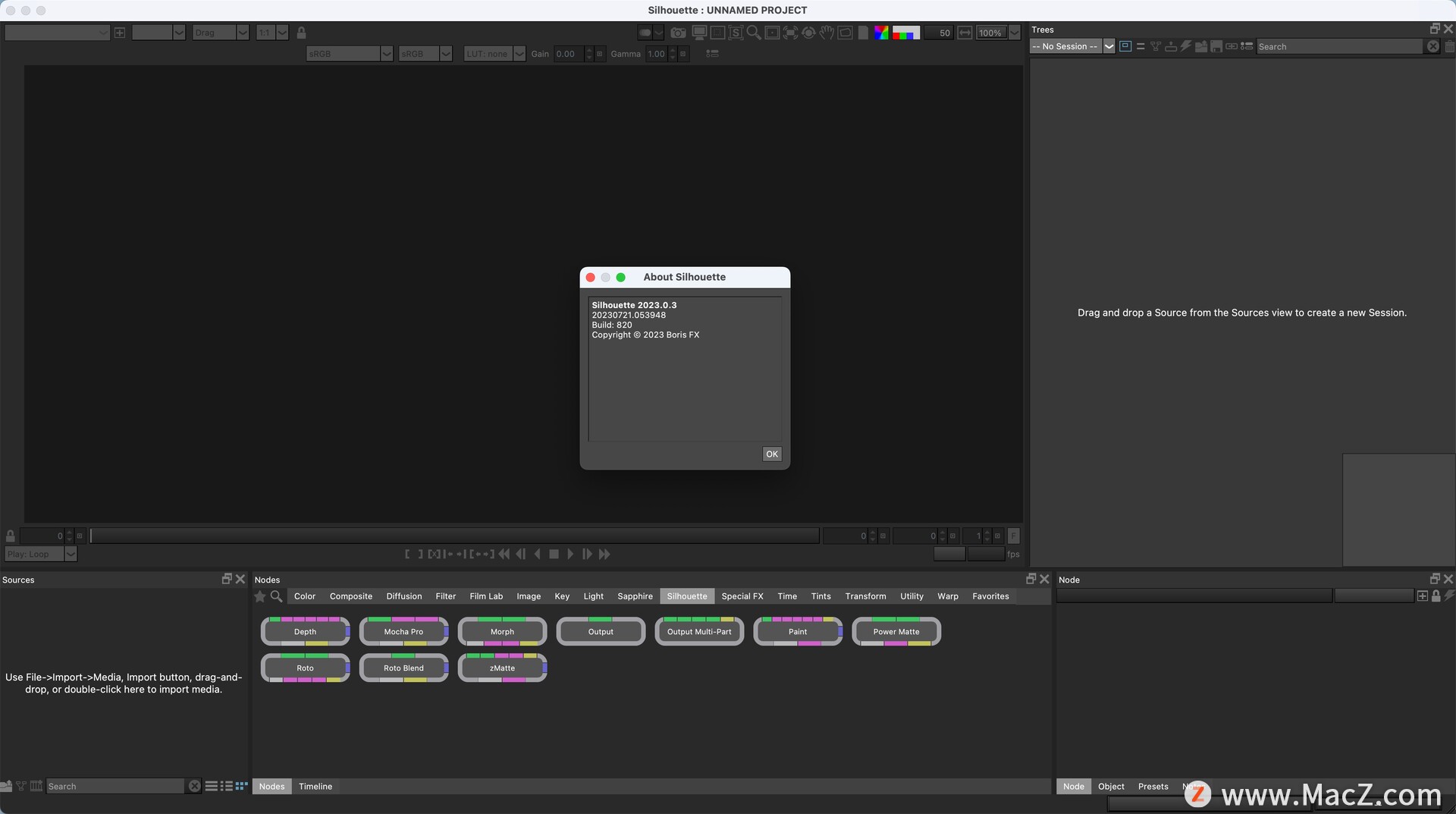This screenshot has width=1456, height=814.
Task: Click the monitor display icon in viewer toolbar
Action: click(x=698, y=33)
